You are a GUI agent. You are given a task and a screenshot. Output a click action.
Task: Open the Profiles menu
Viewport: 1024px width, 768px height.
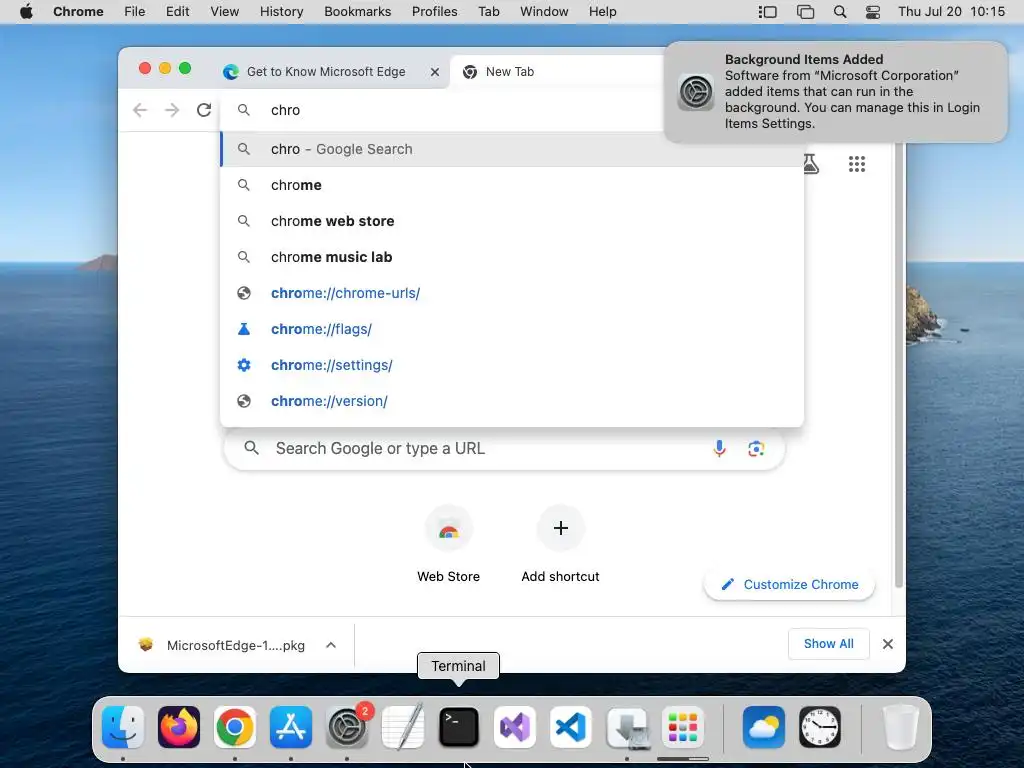(x=434, y=12)
